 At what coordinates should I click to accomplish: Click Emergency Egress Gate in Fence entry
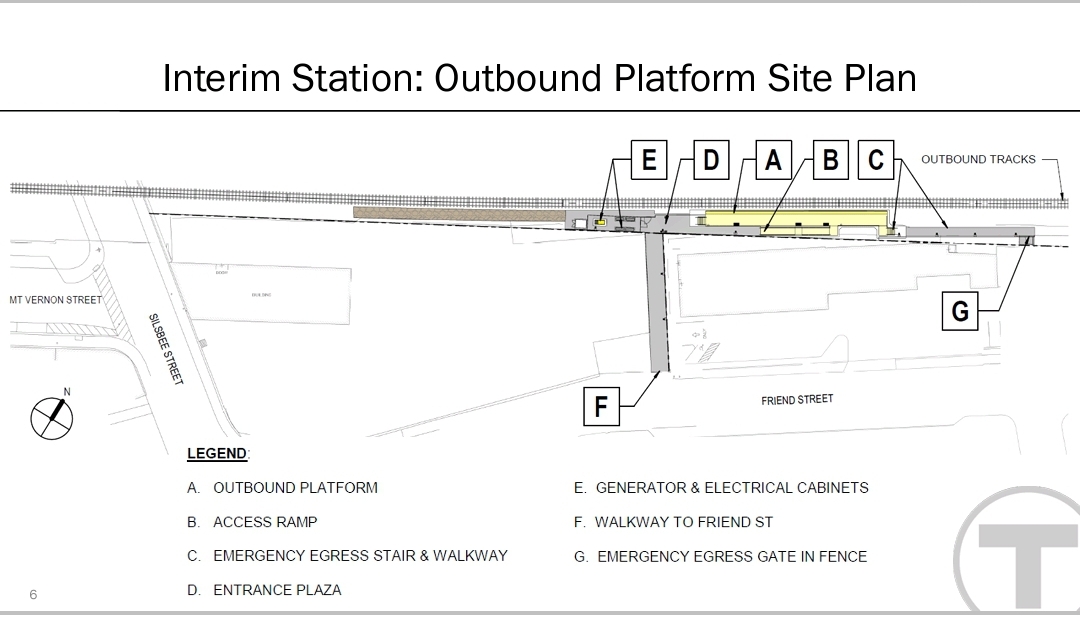pos(720,556)
